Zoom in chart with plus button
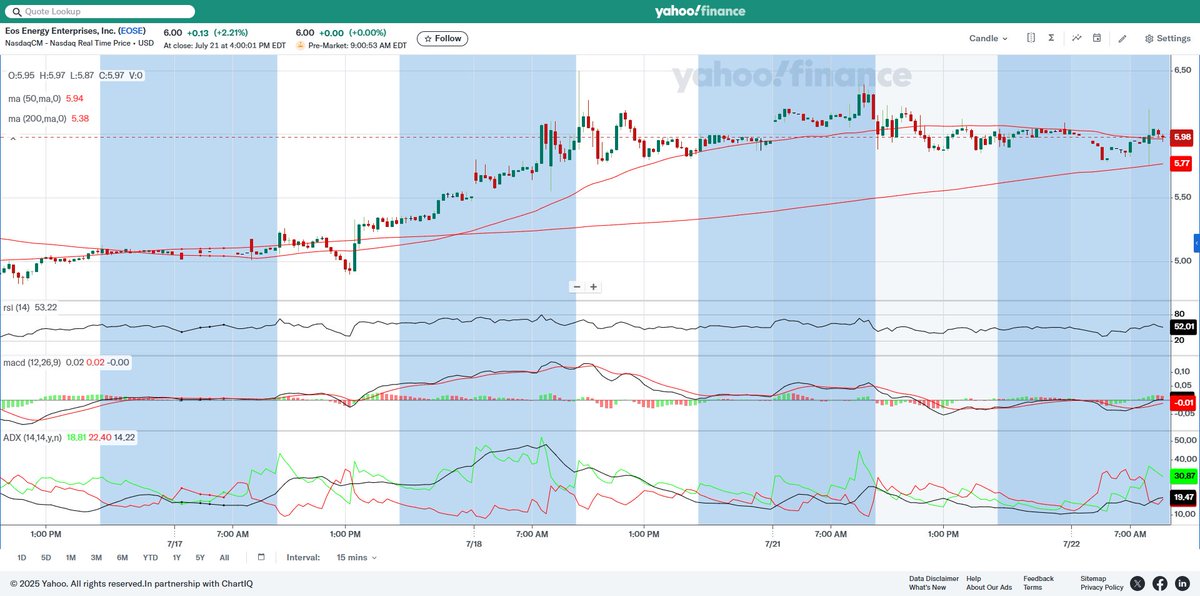This screenshot has width=1200, height=596. click(593, 286)
